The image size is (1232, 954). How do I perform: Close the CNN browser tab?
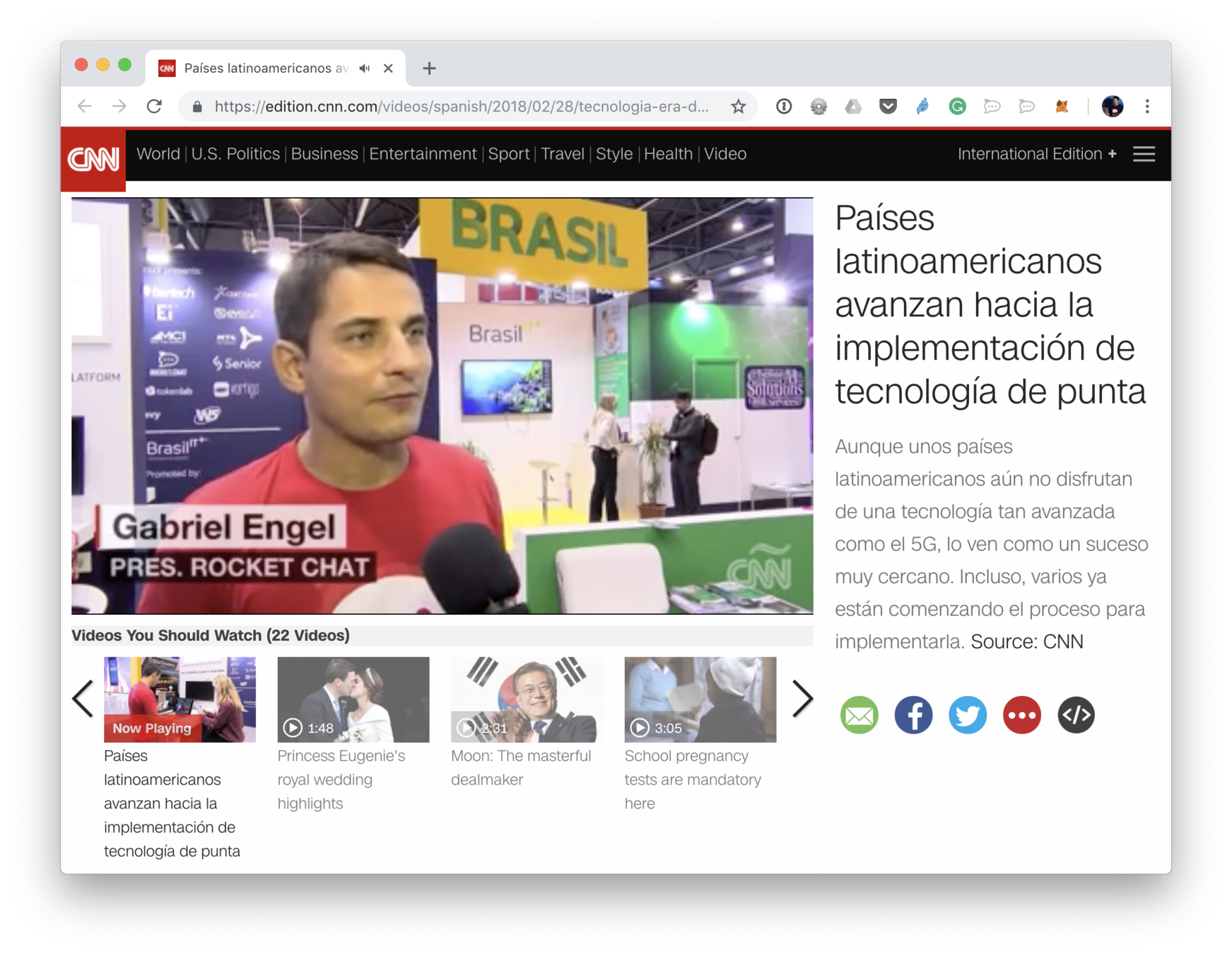coord(388,69)
